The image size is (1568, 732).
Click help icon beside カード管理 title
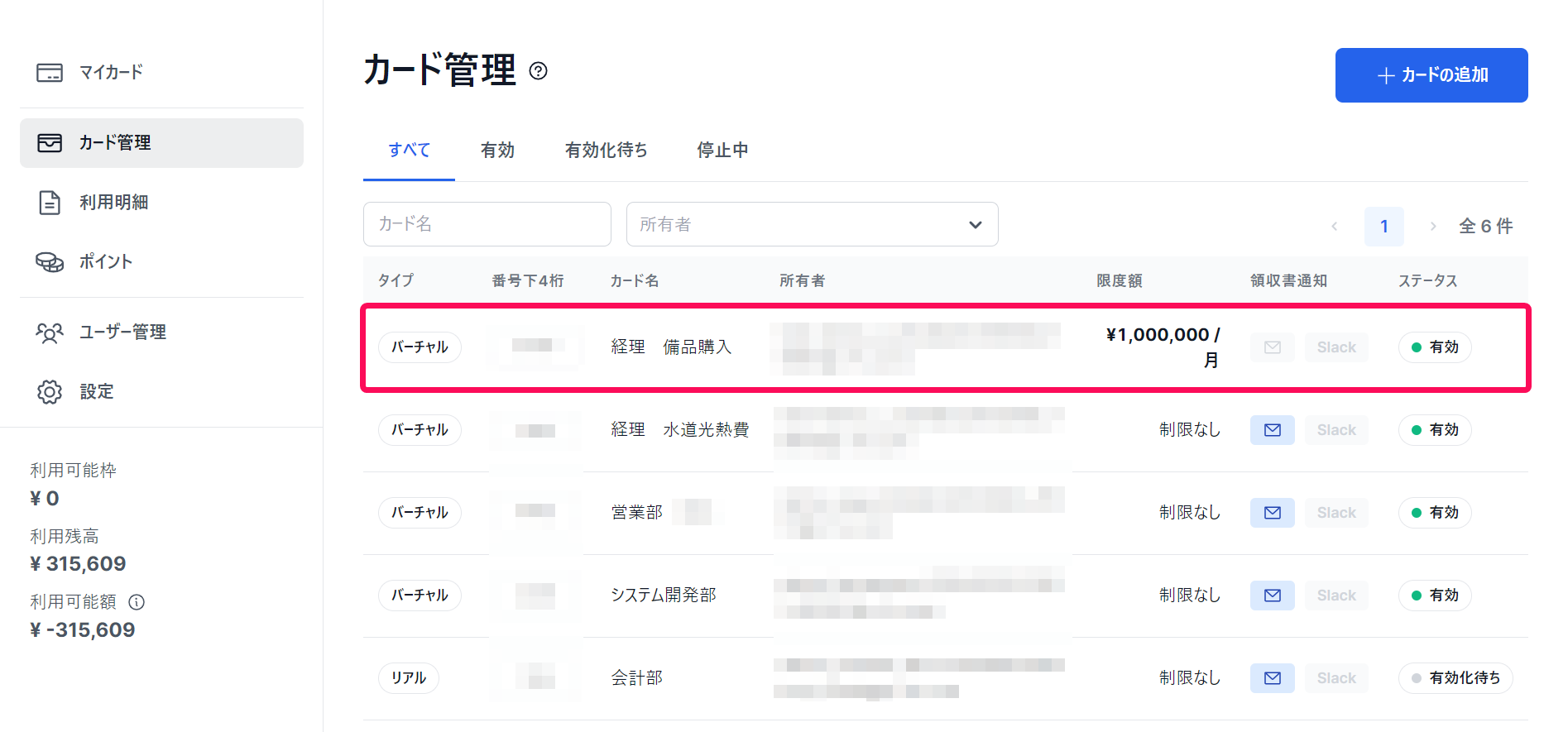pos(538,71)
